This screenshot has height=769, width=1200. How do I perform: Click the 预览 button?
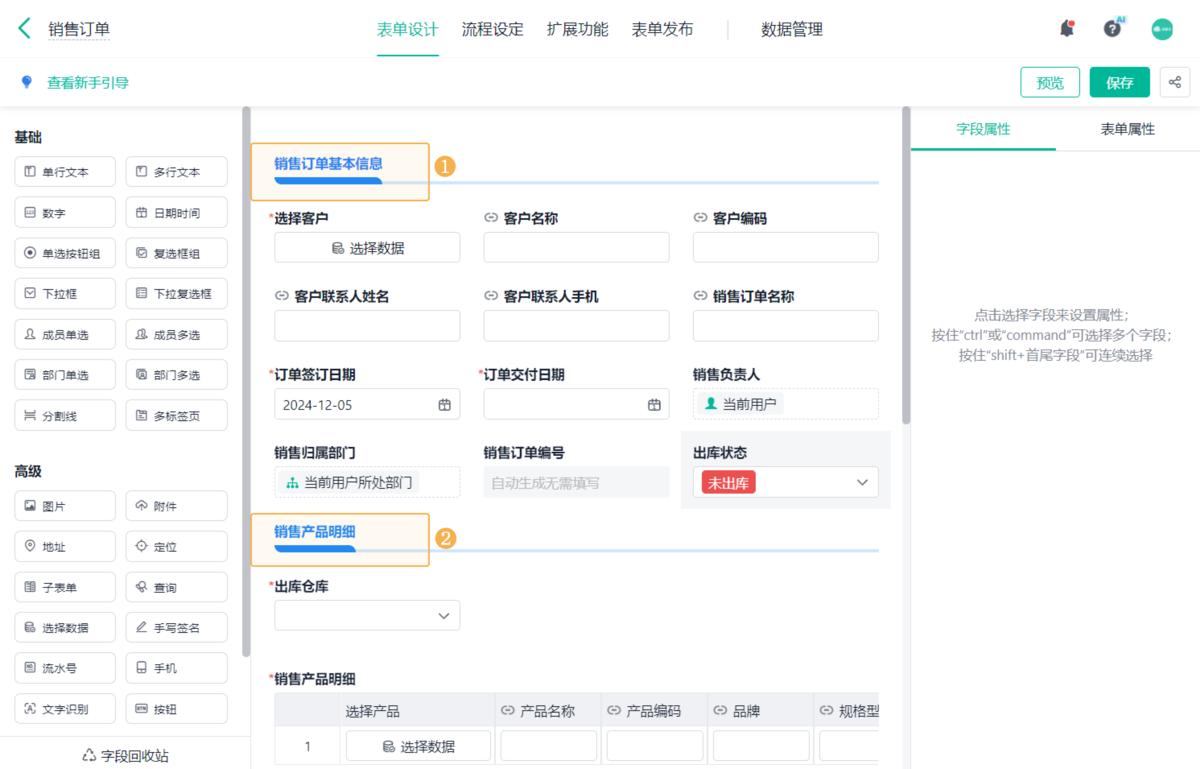(x=1050, y=82)
